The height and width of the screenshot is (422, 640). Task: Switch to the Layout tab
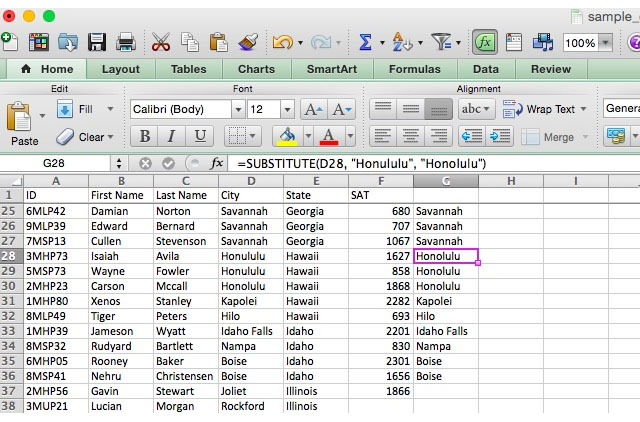point(120,69)
